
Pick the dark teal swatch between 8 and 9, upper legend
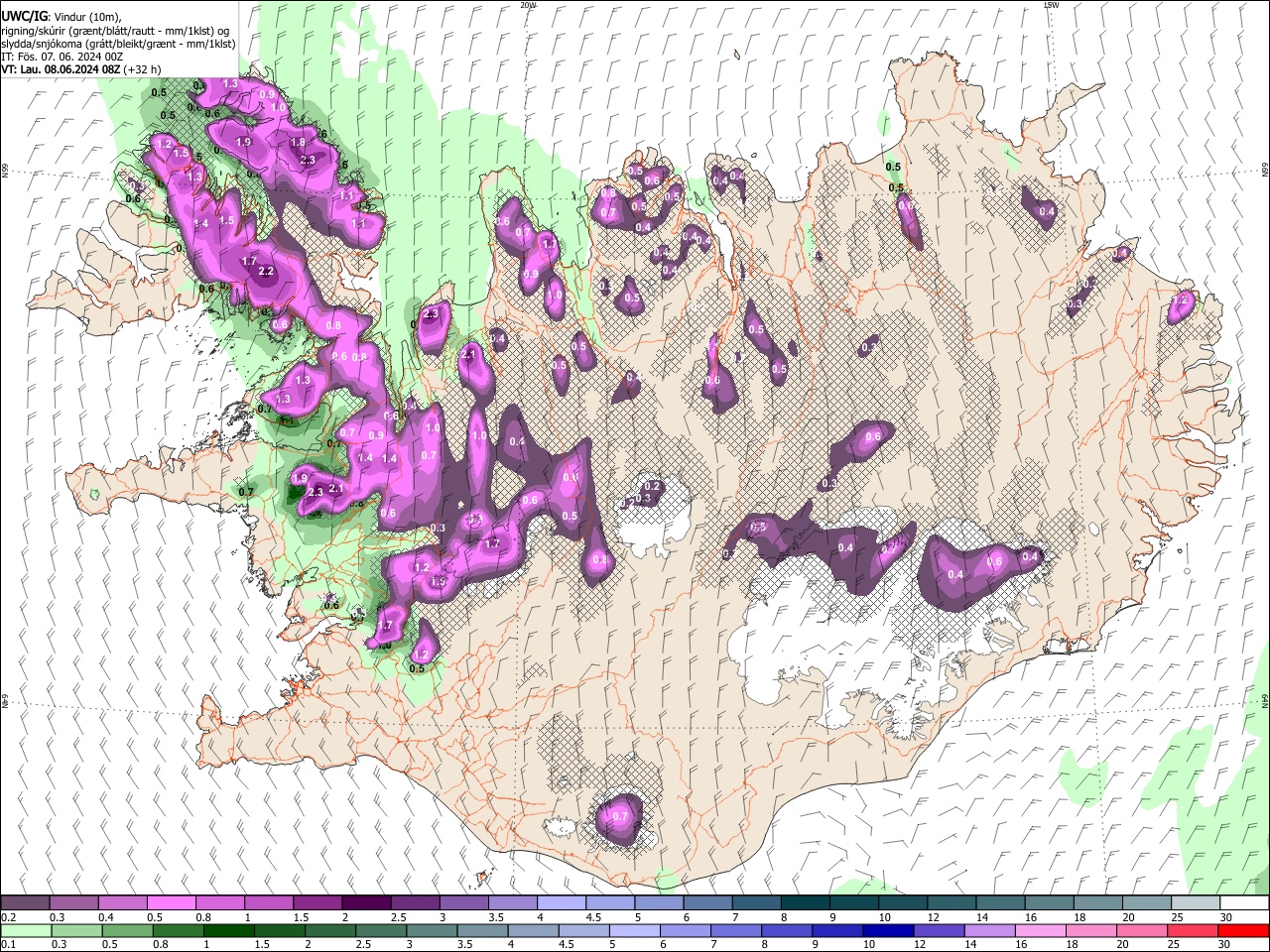[805, 902]
